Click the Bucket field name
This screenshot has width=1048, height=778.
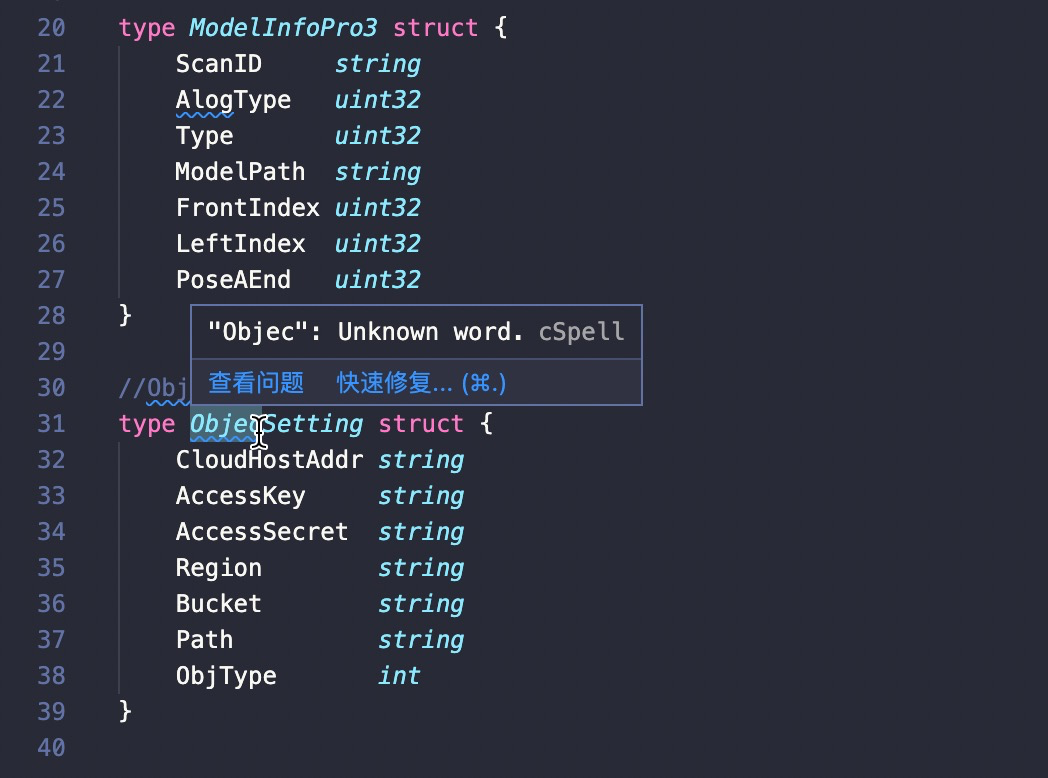(x=219, y=604)
